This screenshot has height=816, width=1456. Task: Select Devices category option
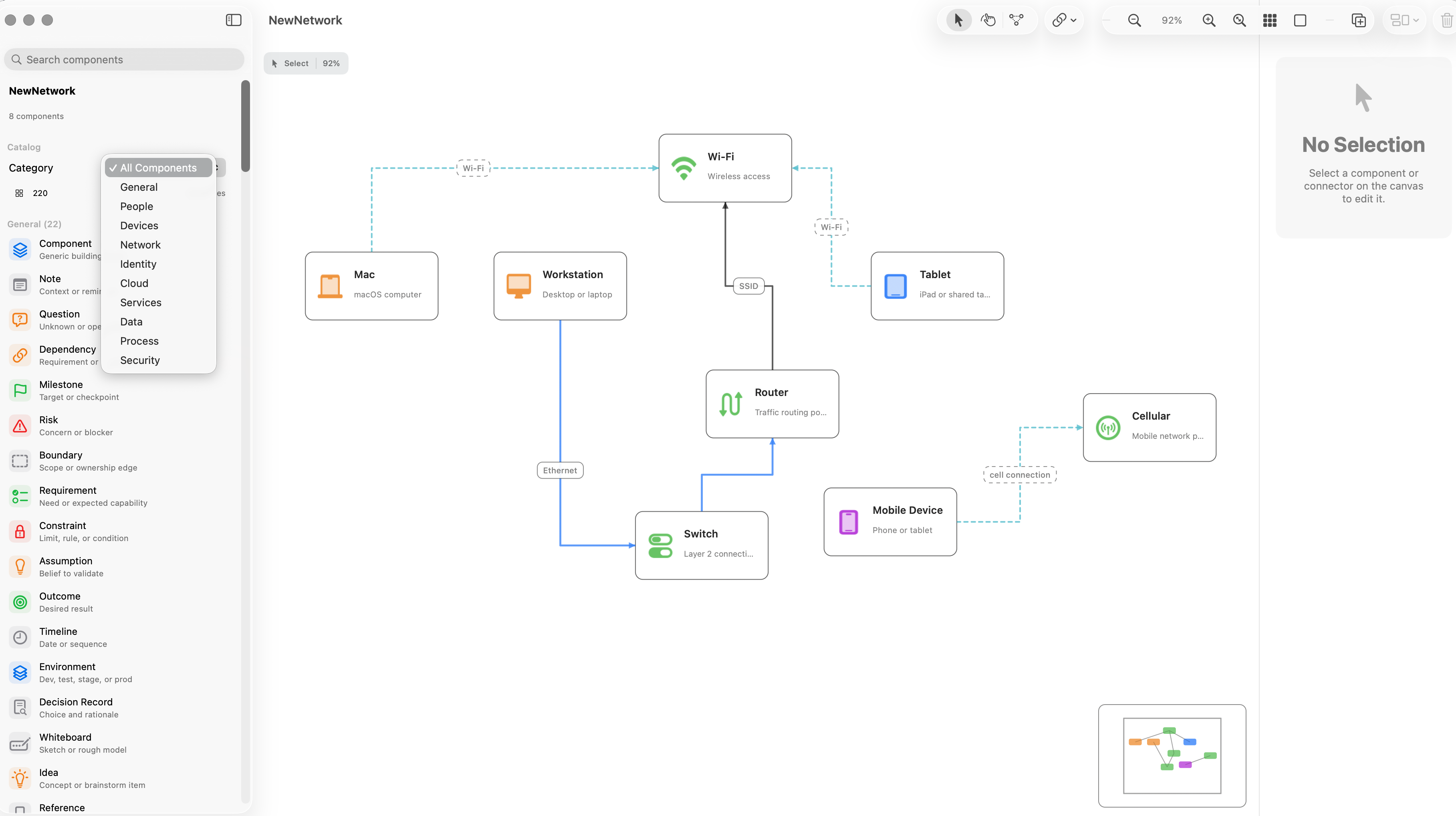coord(158,226)
